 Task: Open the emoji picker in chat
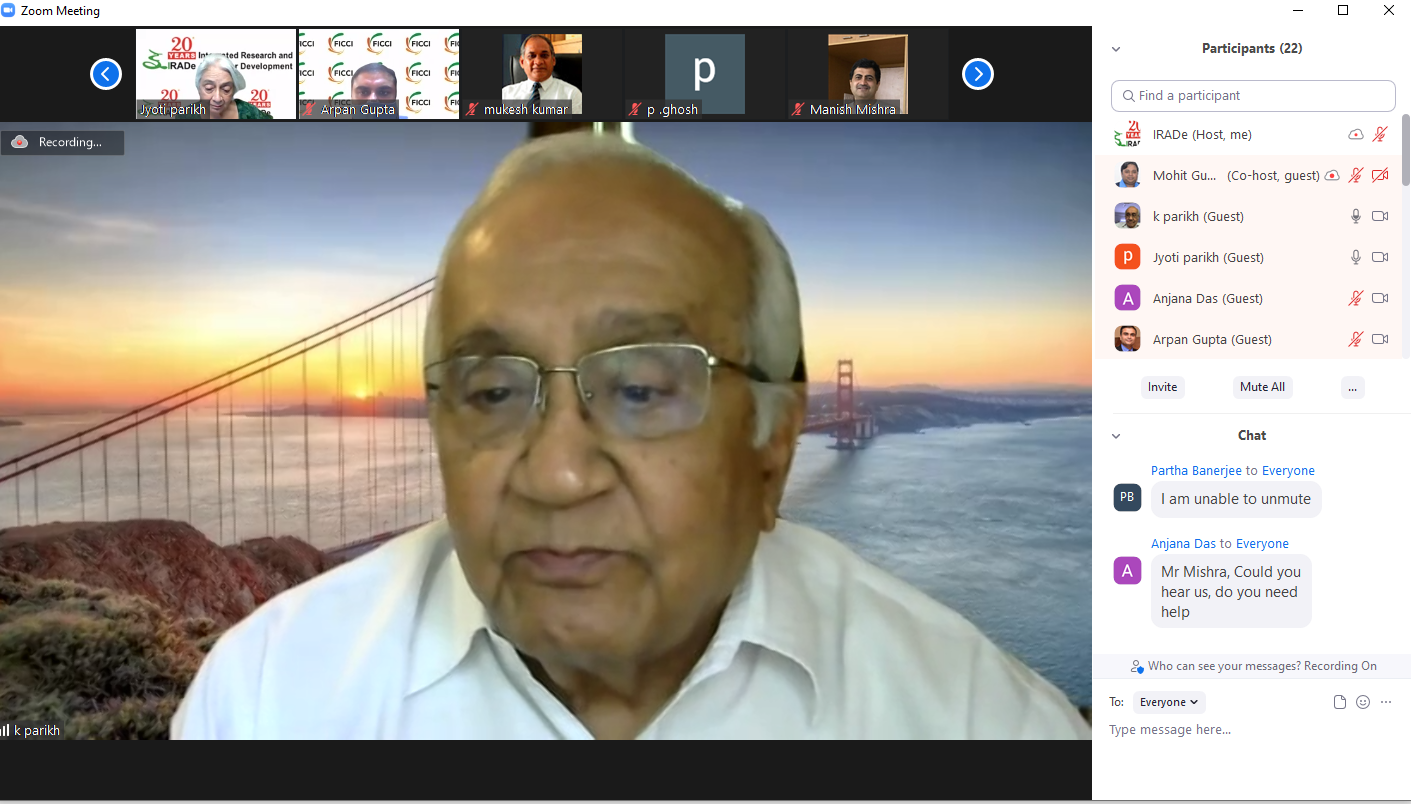[1363, 702]
